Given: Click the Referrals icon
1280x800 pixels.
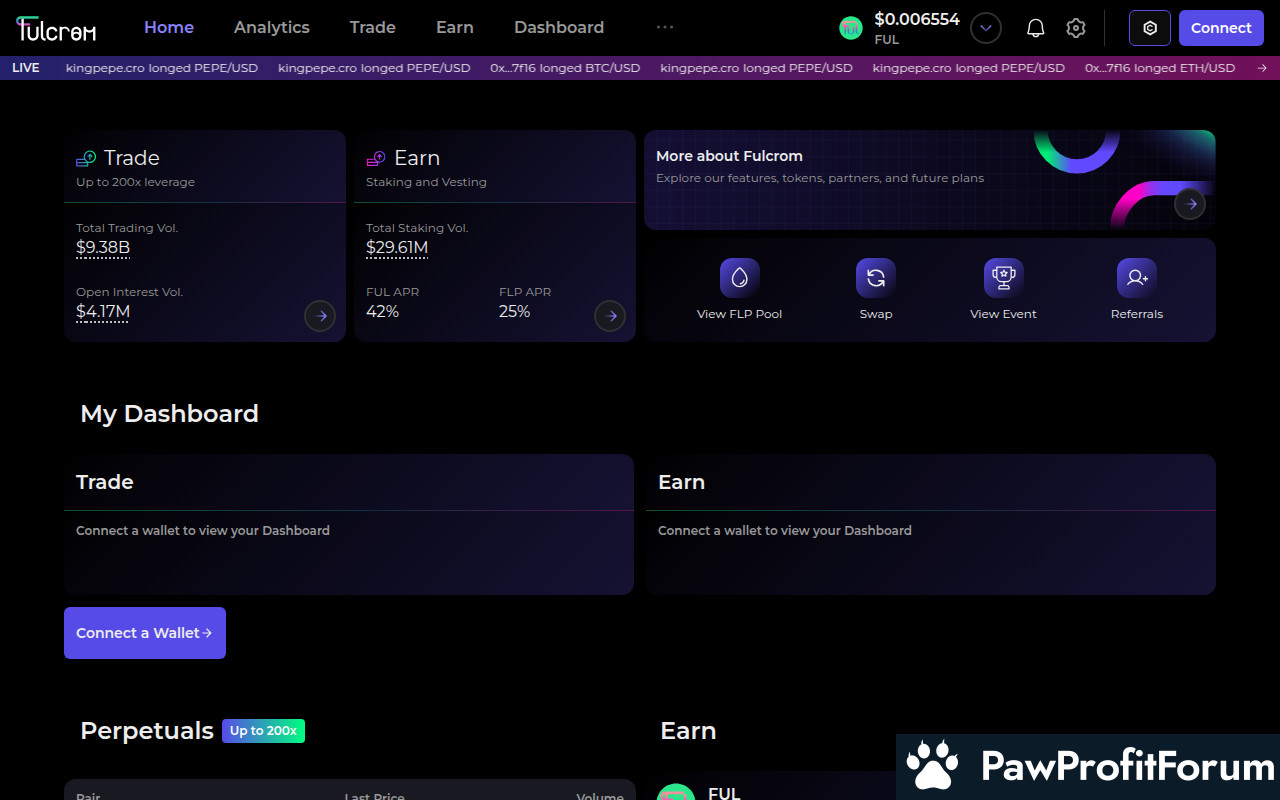Looking at the screenshot, I should click(1136, 278).
